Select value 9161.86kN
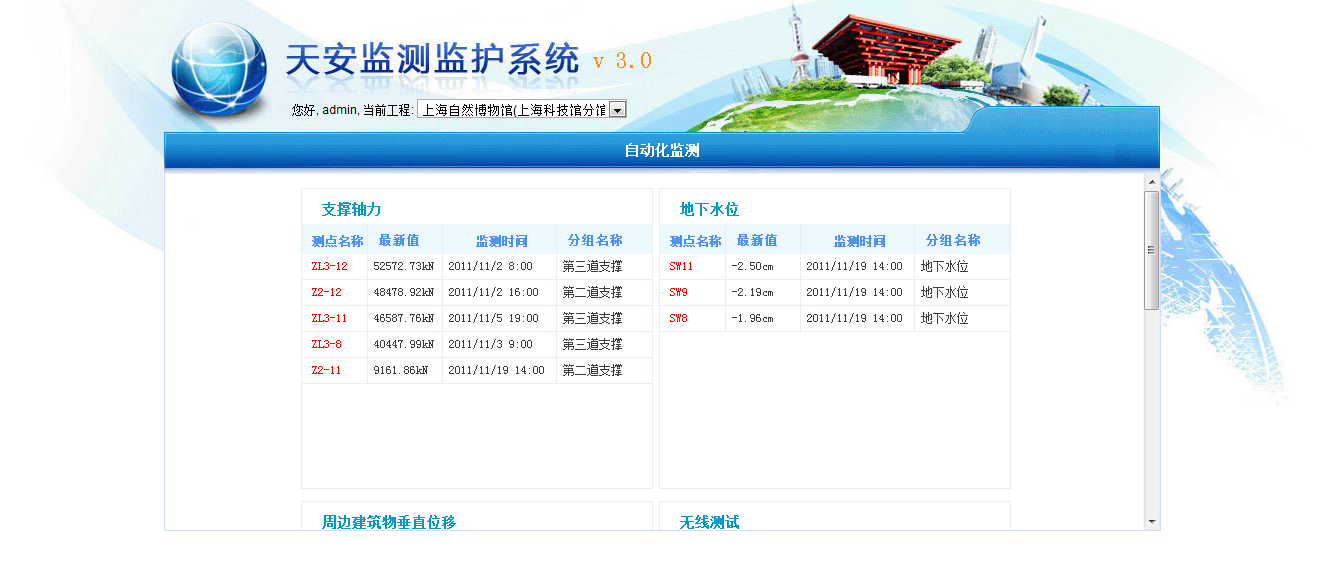The width and height of the screenshot is (1324, 561). pyautogui.click(x=401, y=371)
